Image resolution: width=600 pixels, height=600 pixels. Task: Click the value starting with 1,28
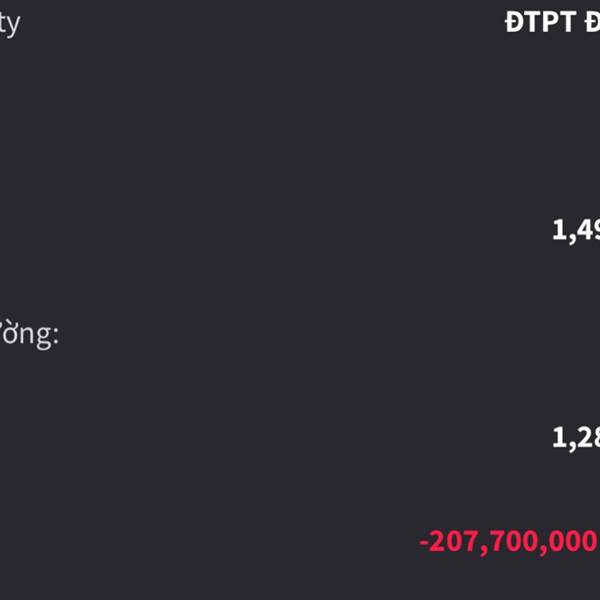click(x=576, y=437)
